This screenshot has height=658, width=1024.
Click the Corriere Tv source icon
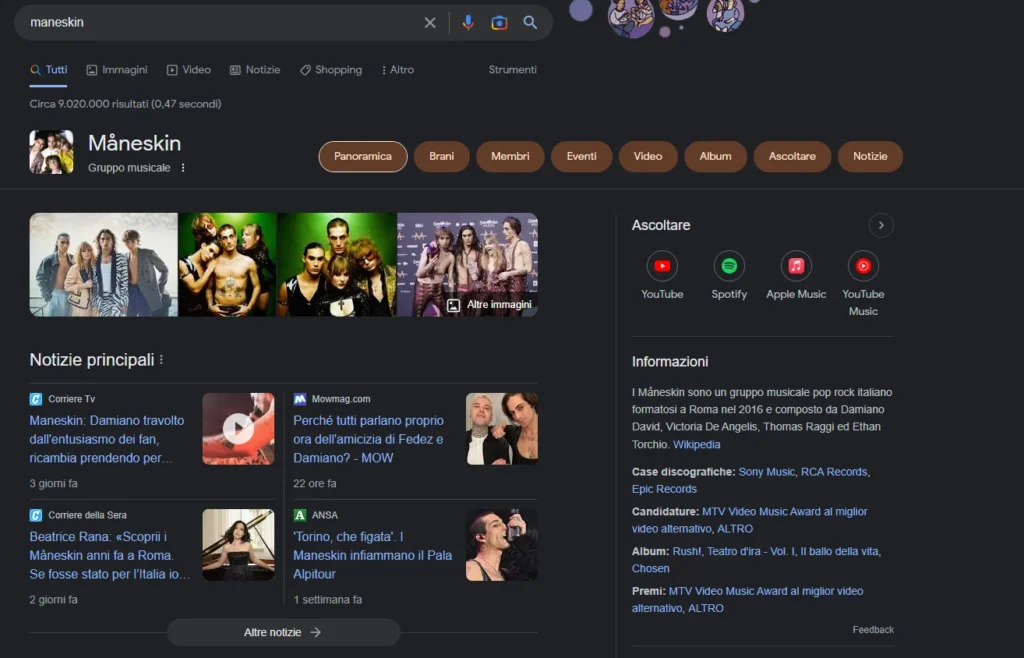pyautogui.click(x=36, y=399)
